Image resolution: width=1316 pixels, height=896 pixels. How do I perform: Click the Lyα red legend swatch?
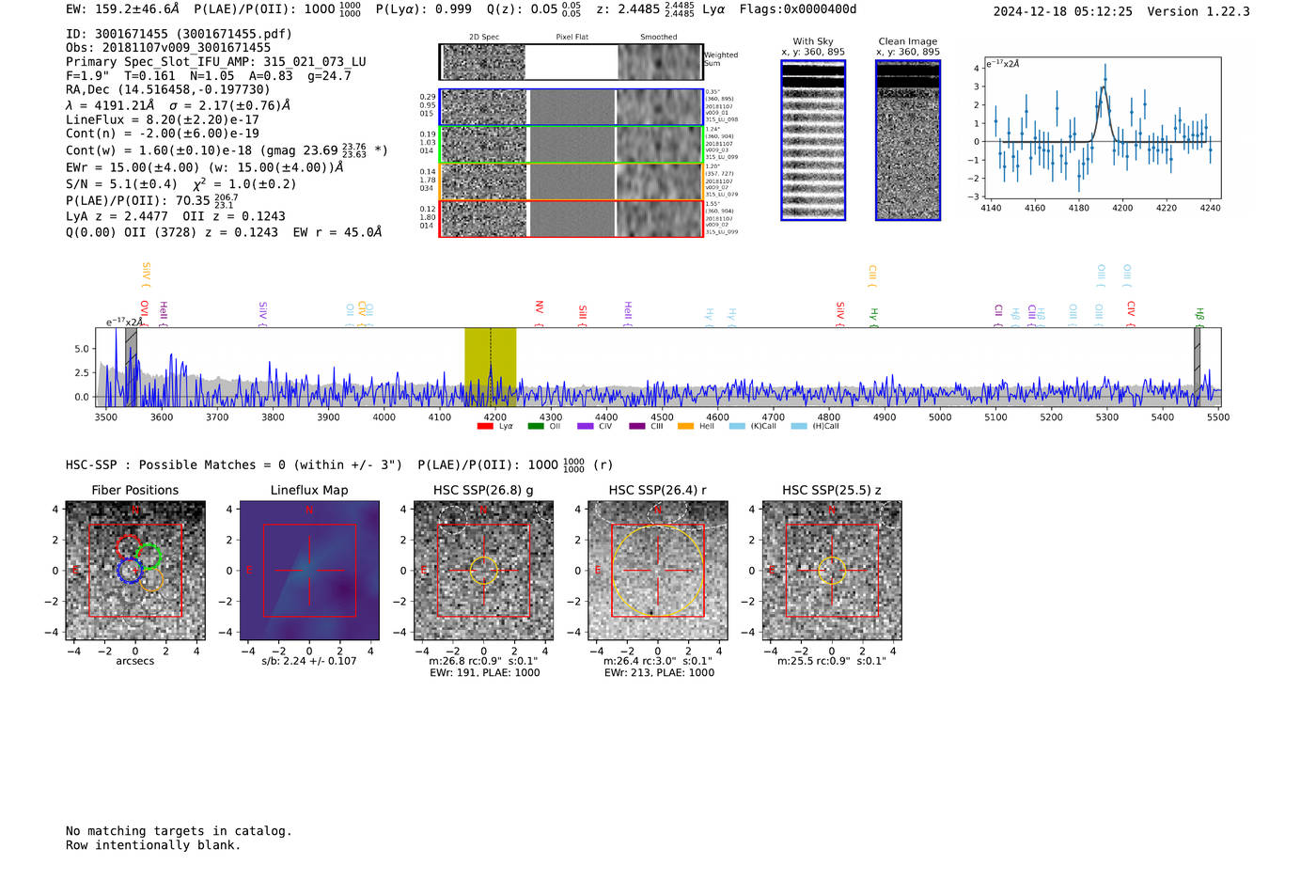click(x=485, y=427)
